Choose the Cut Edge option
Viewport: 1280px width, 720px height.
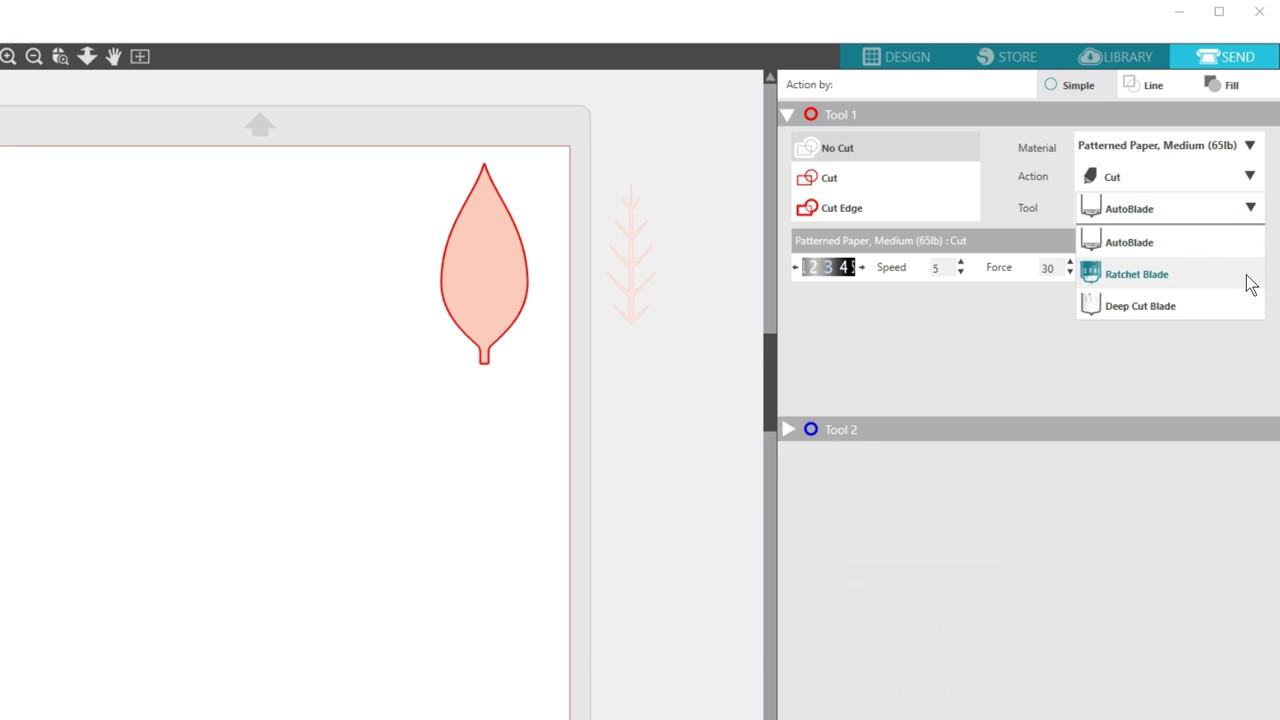(x=886, y=208)
